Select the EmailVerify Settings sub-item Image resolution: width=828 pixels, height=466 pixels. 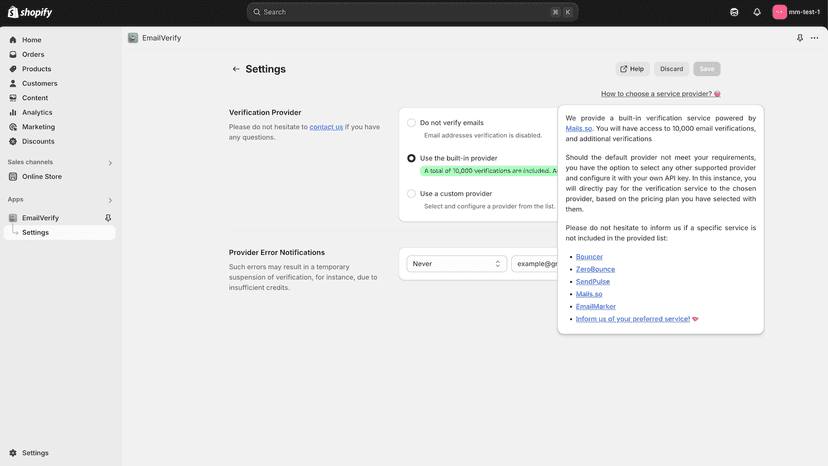[59, 232]
